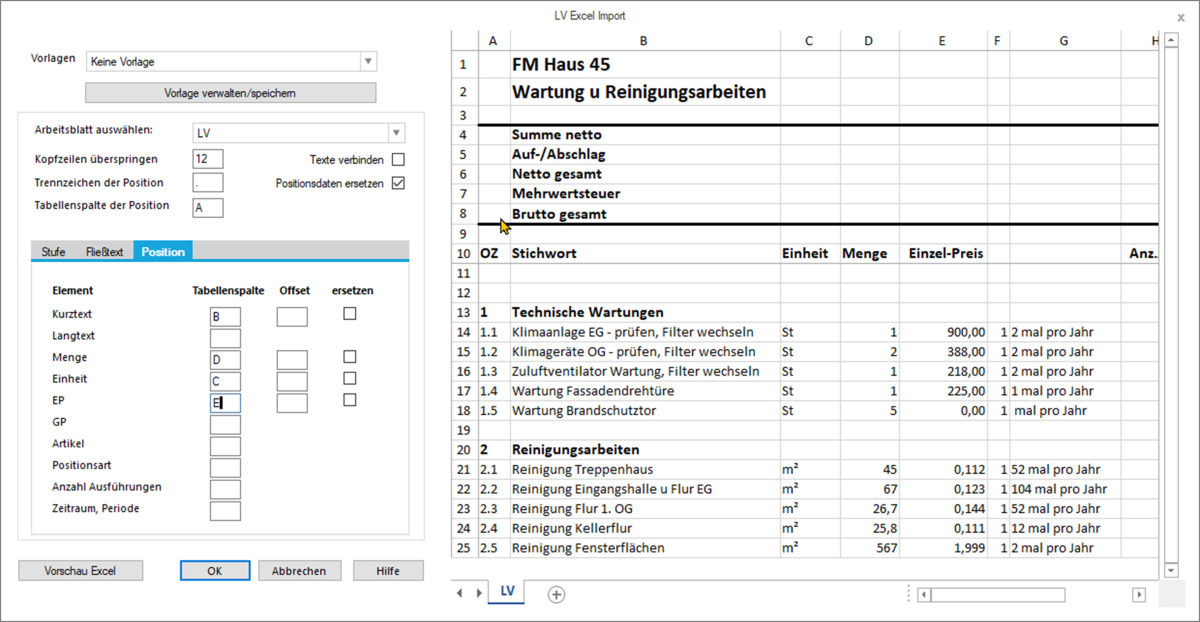Tick the ersetzen box for Kurztext
The height and width of the screenshot is (622, 1200).
point(349,314)
